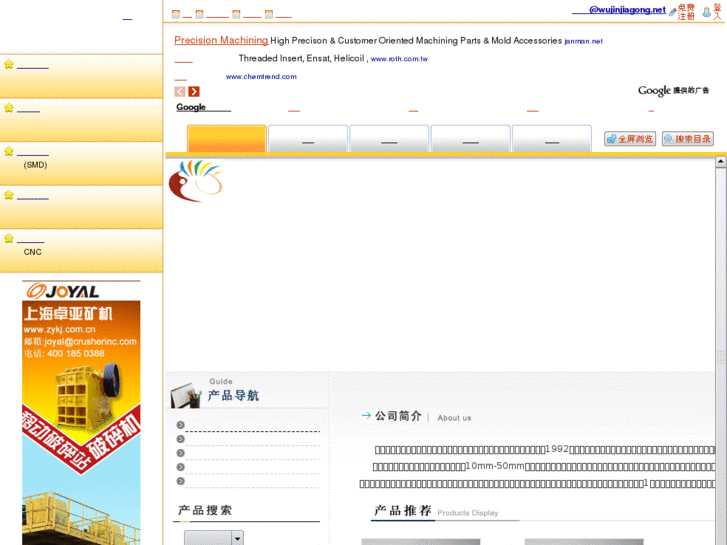Click the 产品推荐 product recommendation heading
The height and width of the screenshot is (545, 727).
coord(403,511)
